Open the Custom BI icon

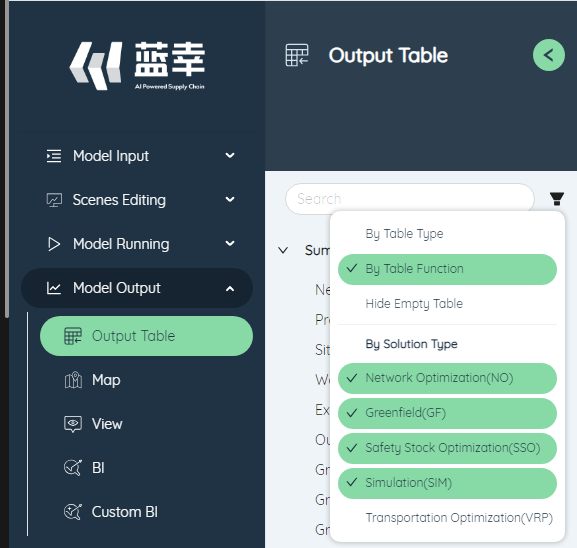tap(73, 512)
